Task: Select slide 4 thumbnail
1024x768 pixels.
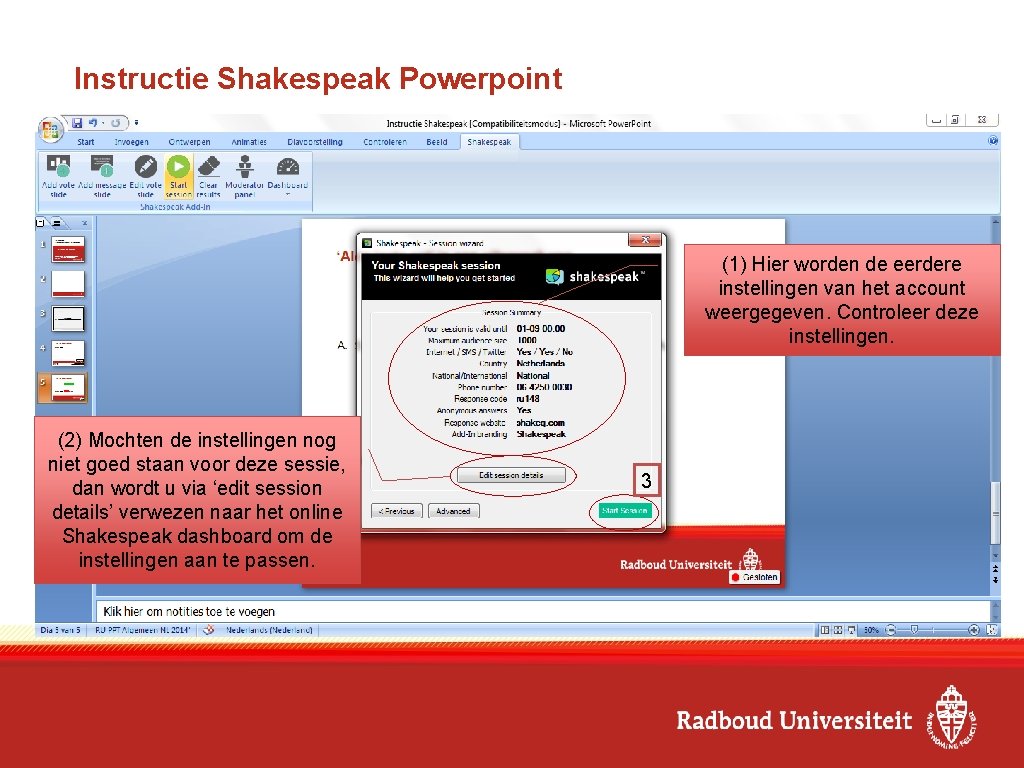Action: pos(68,353)
